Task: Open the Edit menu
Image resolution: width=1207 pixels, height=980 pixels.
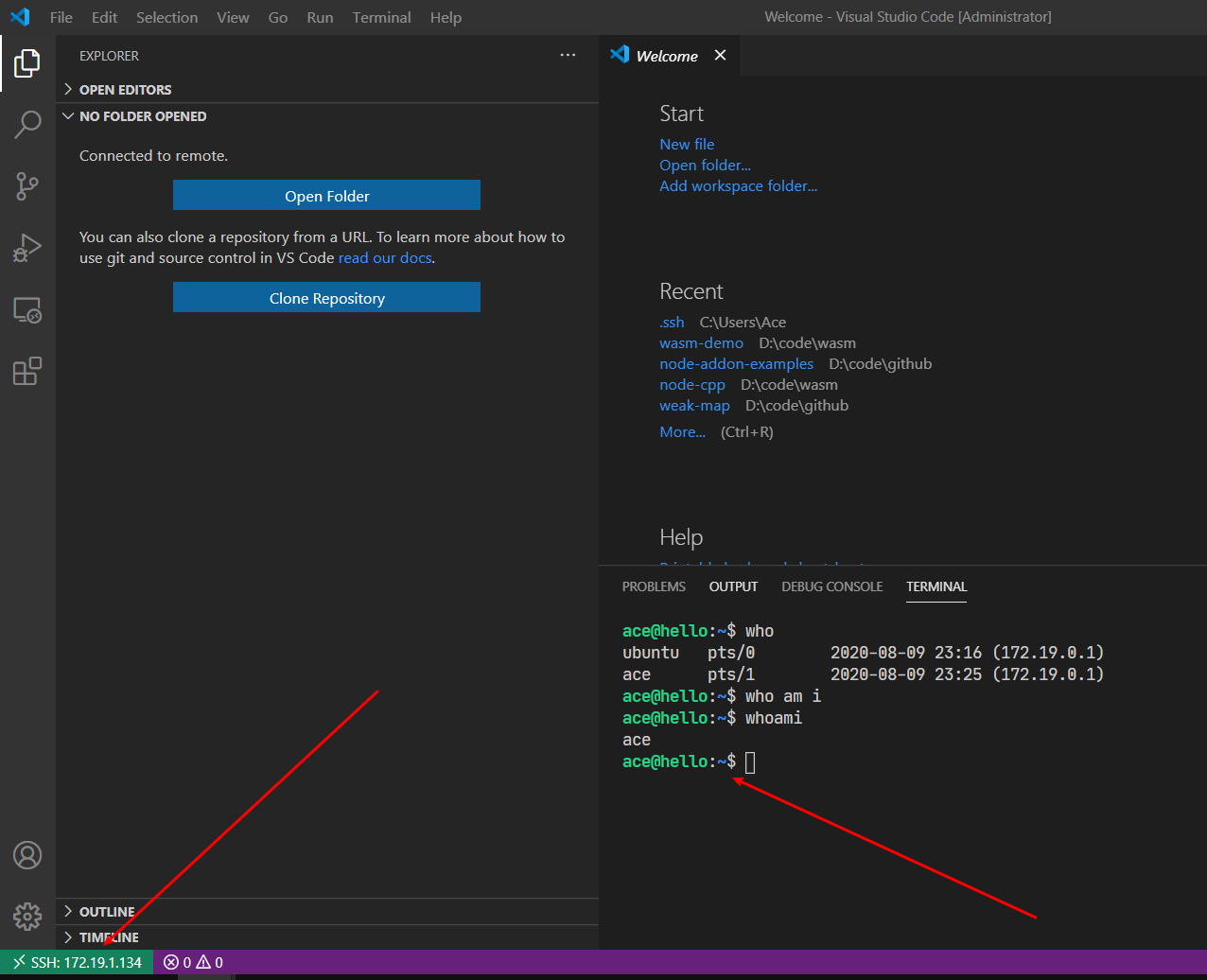Action: [x=105, y=17]
